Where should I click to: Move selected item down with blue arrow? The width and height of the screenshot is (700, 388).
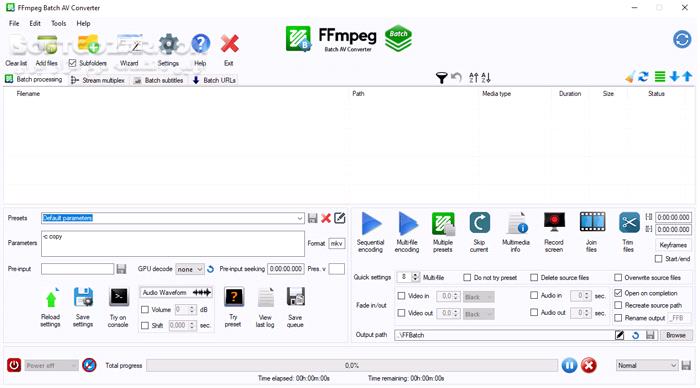pos(675,77)
